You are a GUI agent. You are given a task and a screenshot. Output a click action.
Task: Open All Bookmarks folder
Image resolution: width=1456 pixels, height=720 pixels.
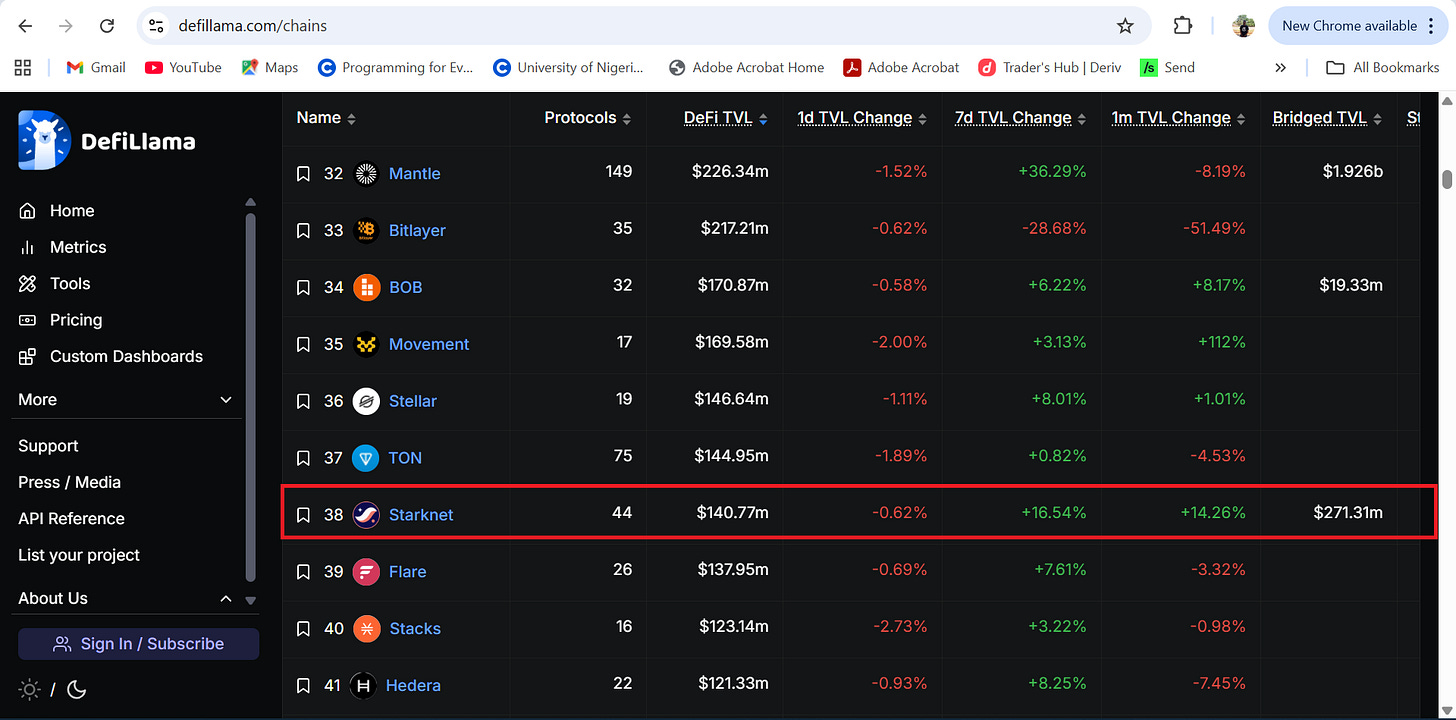[1383, 68]
